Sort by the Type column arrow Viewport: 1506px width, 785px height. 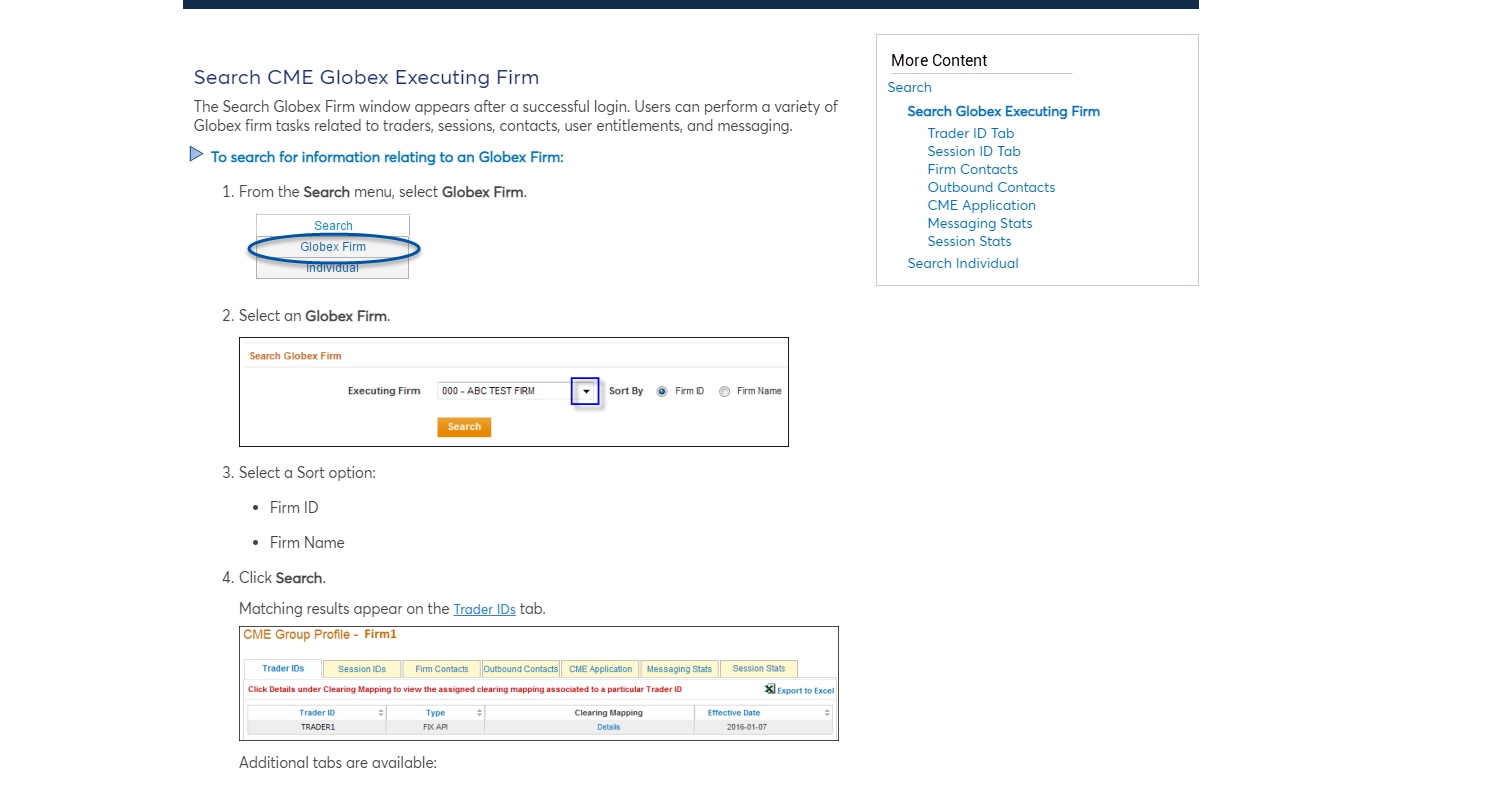480,713
